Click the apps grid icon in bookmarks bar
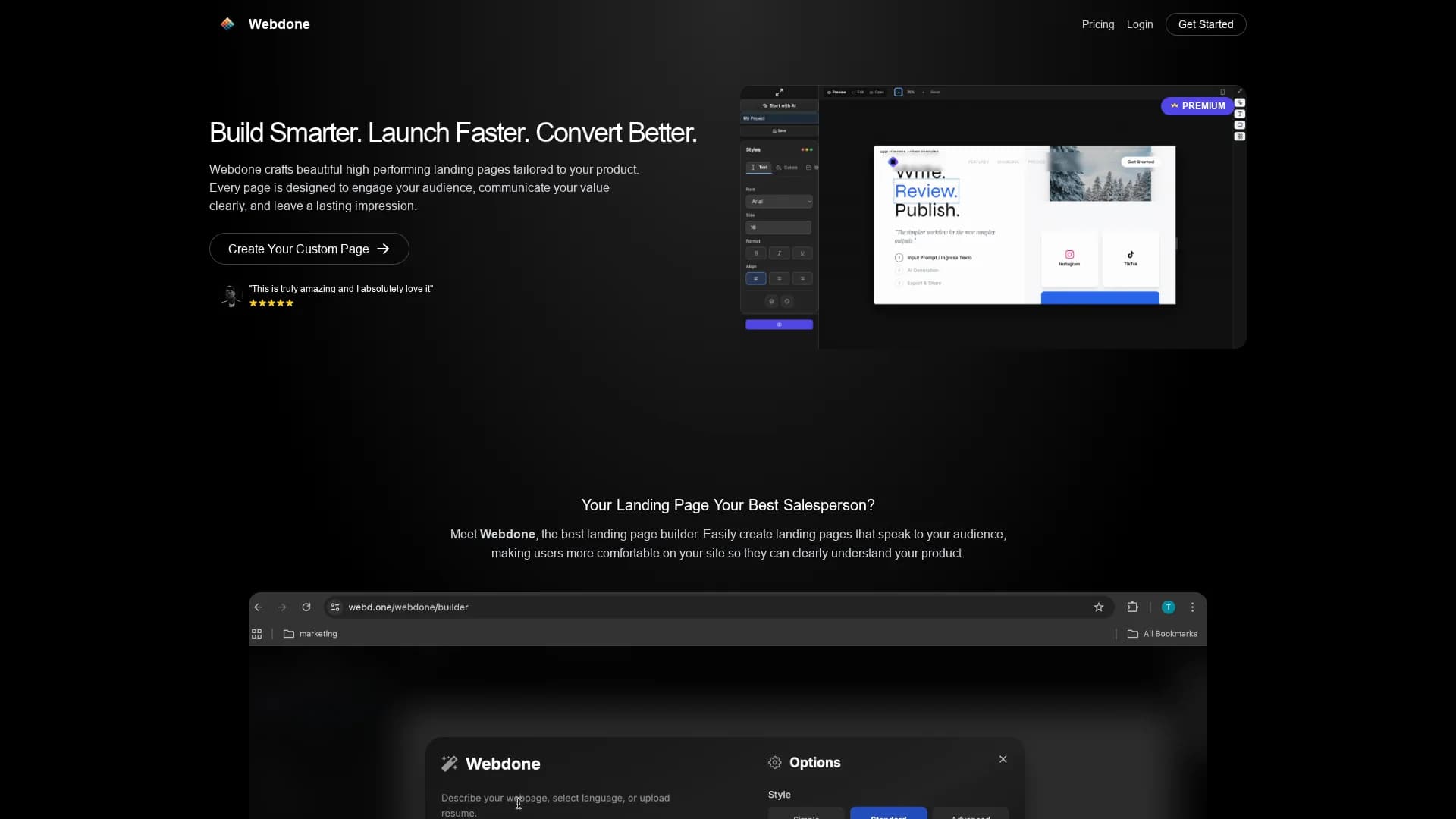Image resolution: width=1456 pixels, height=819 pixels. click(257, 634)
